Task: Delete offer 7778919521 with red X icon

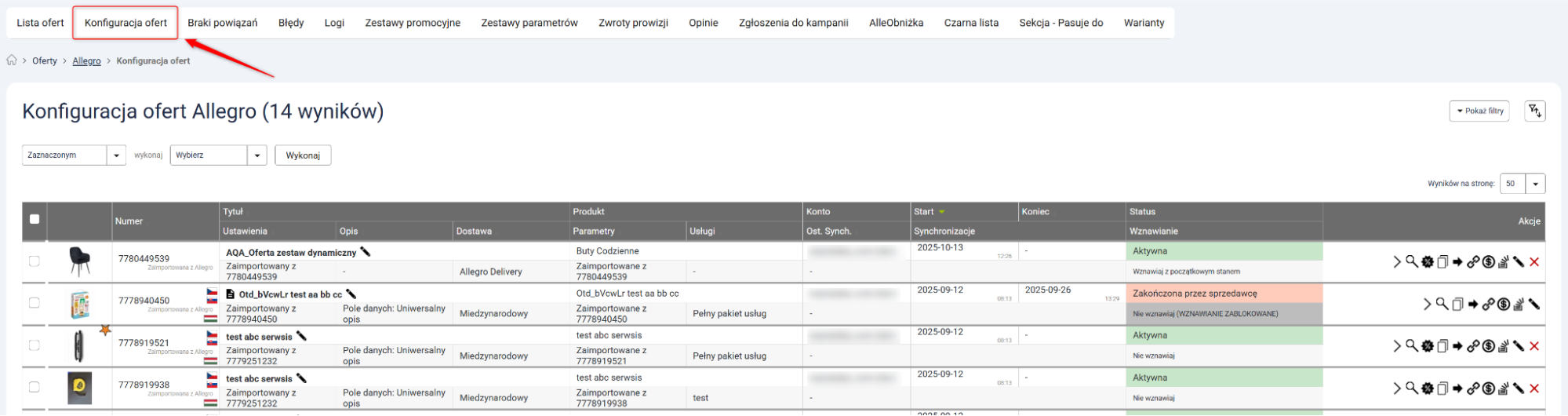Action: [x=1534, y=346]
